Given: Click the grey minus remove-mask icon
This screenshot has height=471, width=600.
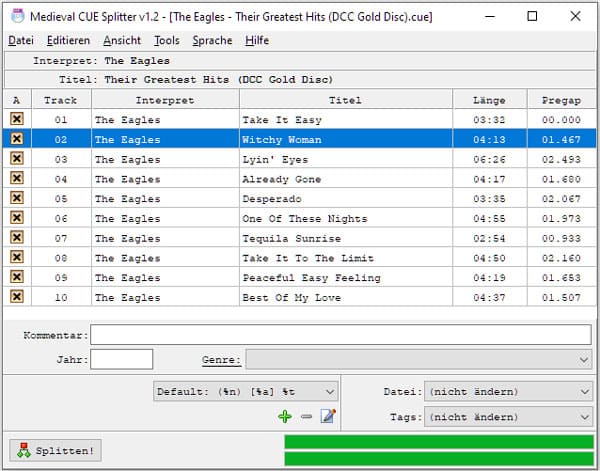Looking at the screenshot, I should point(307,416).
